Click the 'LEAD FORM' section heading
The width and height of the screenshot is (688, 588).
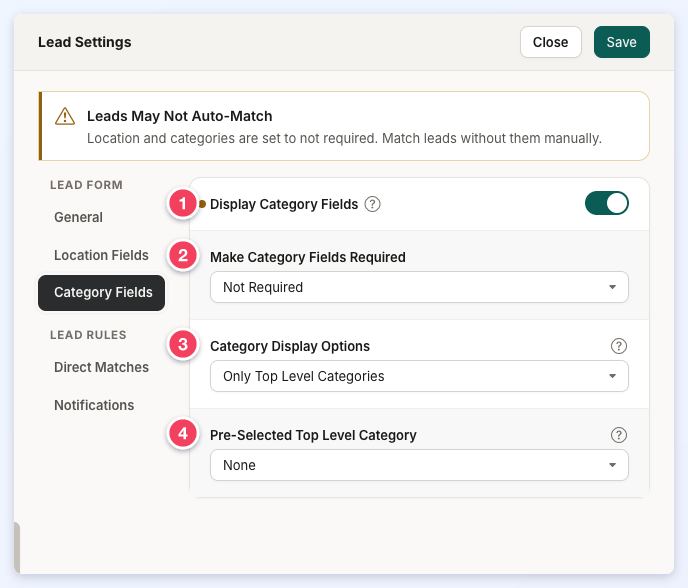pos(86,185)
